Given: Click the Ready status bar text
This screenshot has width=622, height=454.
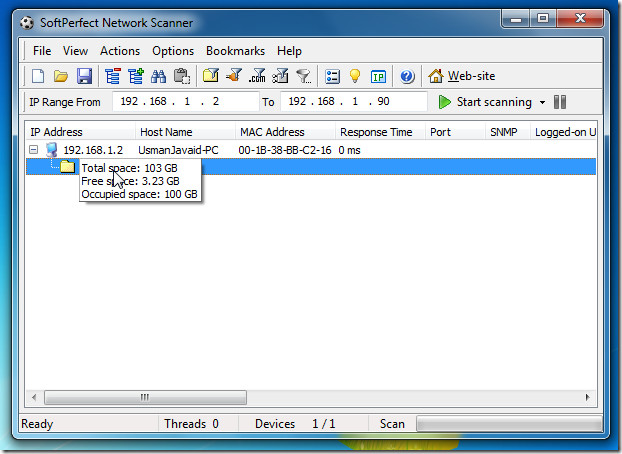Looking at the screenshot, I should 37,424.
